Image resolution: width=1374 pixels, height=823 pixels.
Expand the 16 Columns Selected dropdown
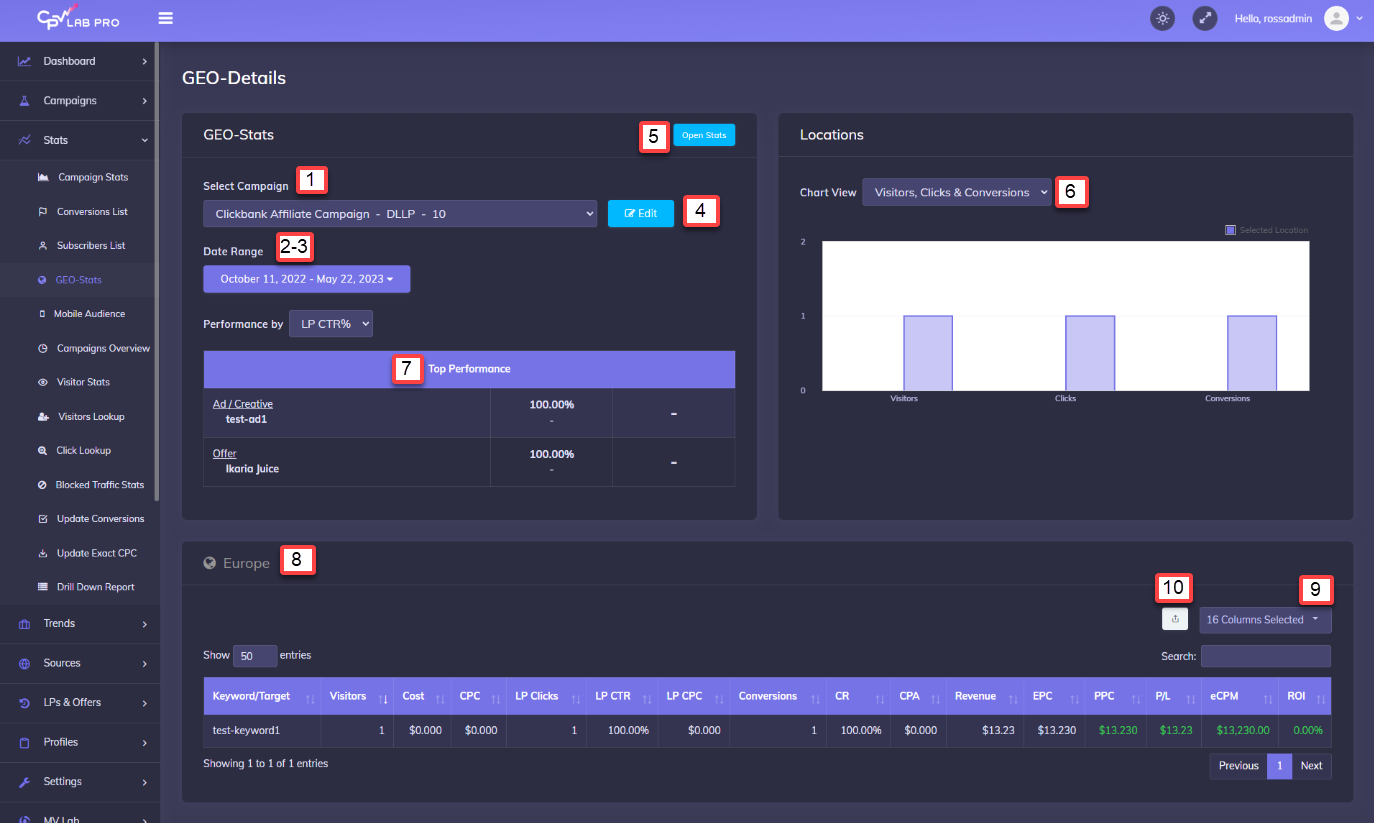1265,620
